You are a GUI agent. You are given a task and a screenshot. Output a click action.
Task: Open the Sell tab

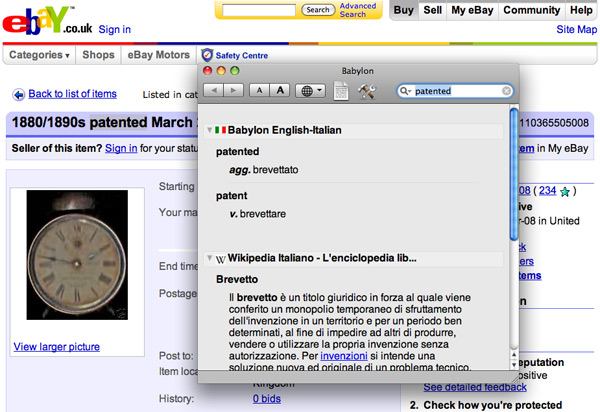point(432,10)
